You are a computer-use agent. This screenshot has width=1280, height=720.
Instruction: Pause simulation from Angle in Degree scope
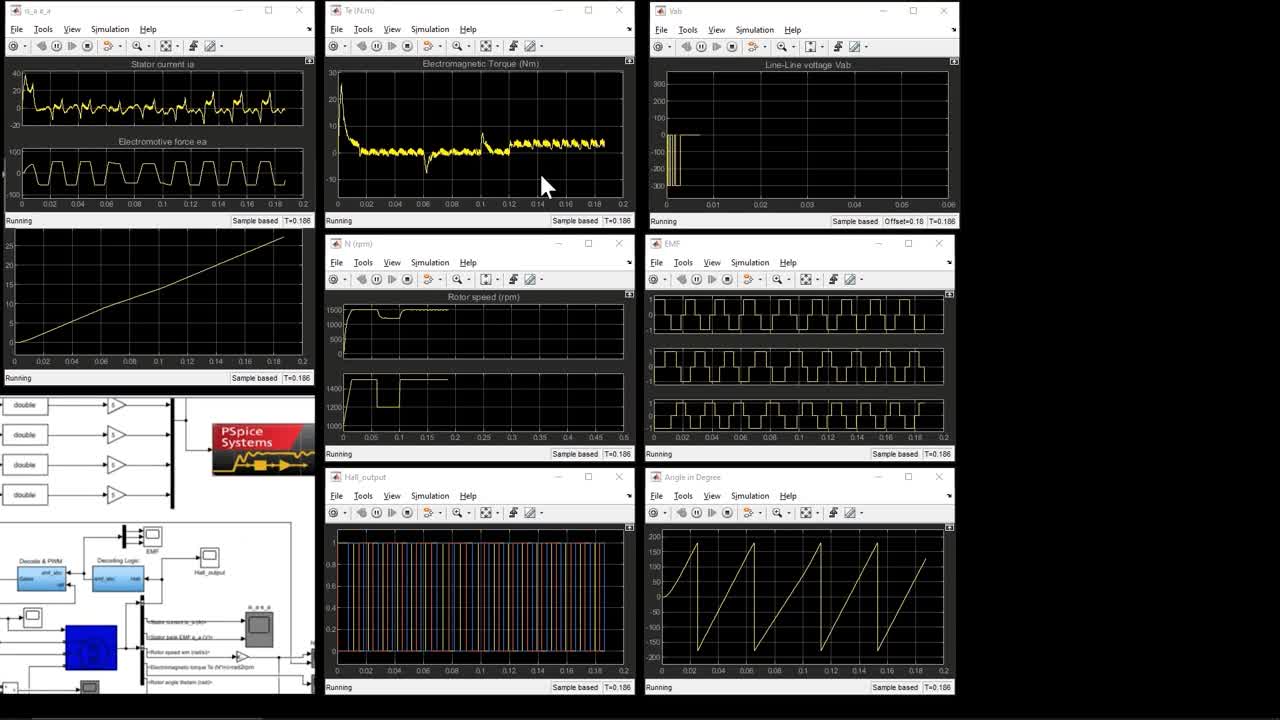pos(696,513)
